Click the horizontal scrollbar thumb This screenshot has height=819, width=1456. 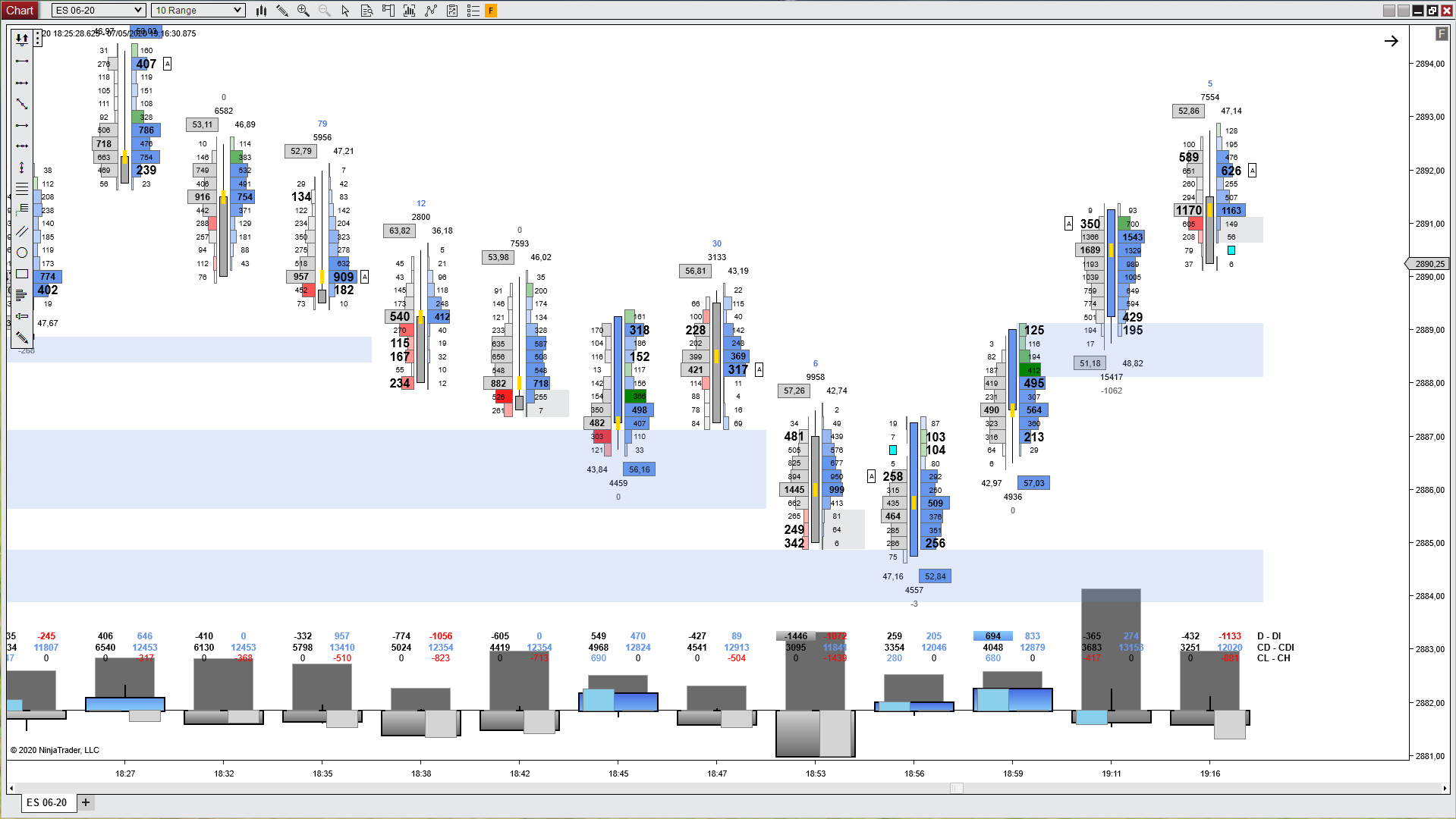tap(956, 789)
